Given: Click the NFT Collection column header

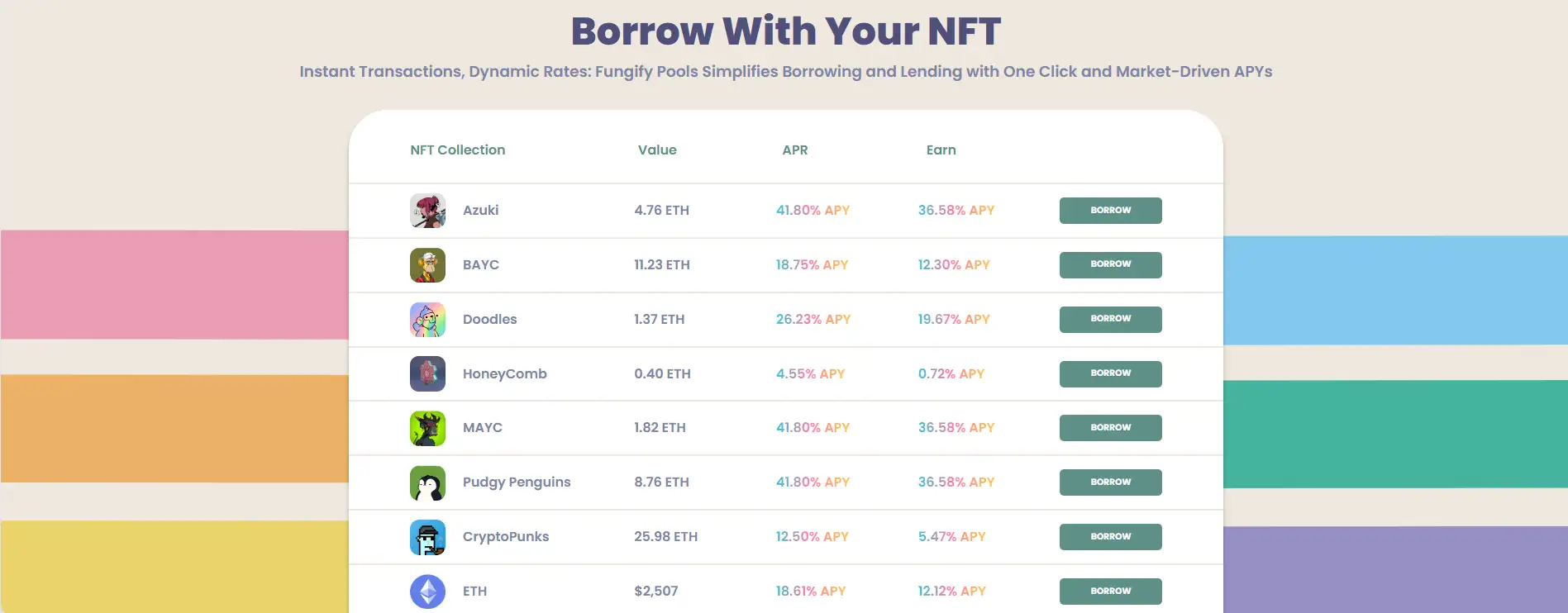Looking at the screenshot, I should click(457, 150).
